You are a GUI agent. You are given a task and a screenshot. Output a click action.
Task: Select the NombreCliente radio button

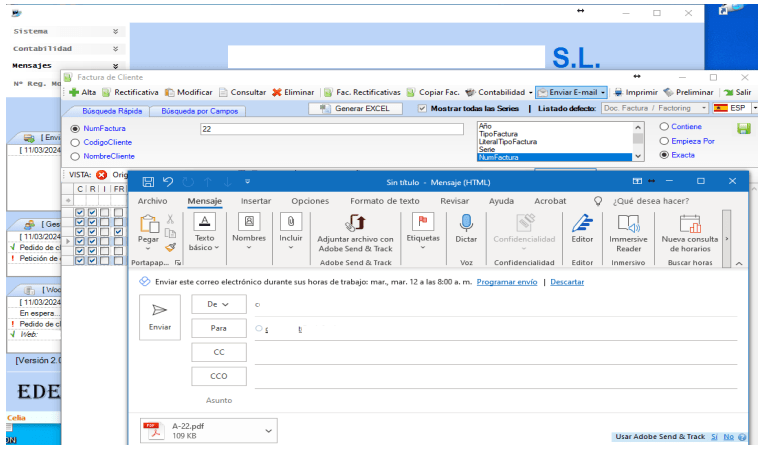pos(75,156)
